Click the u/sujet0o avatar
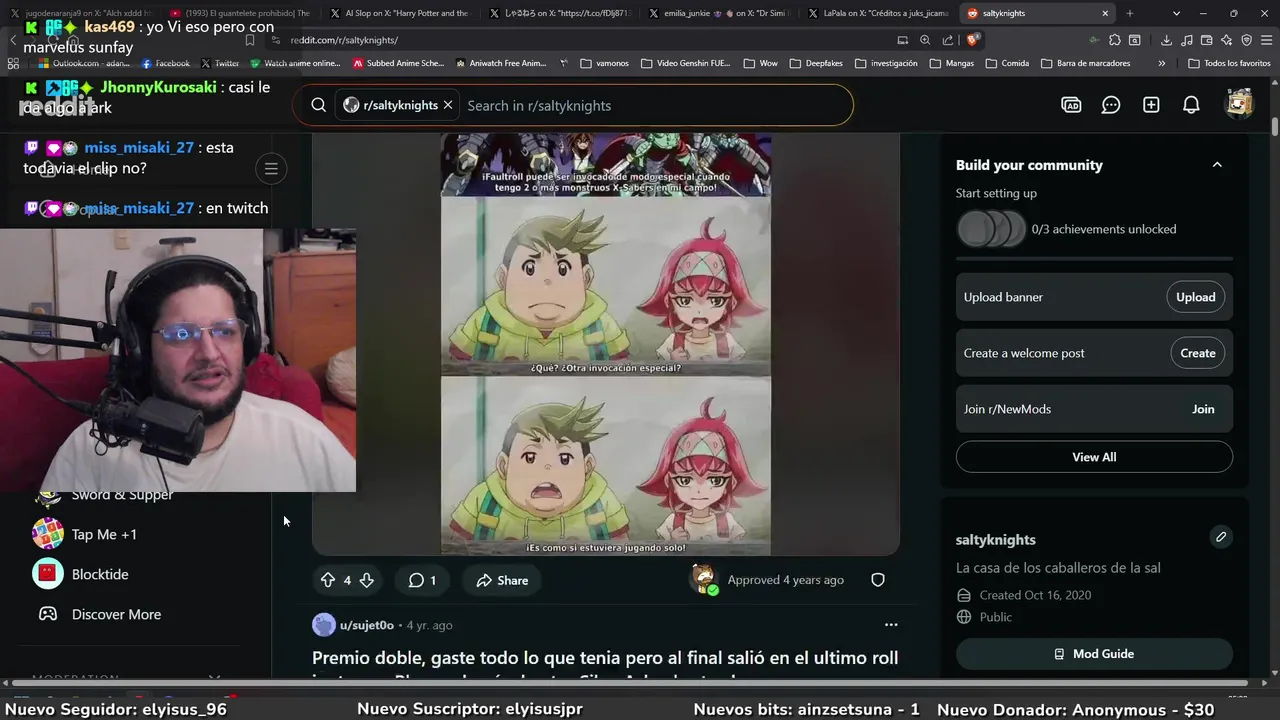1280x720 pixels. (324, 625)
